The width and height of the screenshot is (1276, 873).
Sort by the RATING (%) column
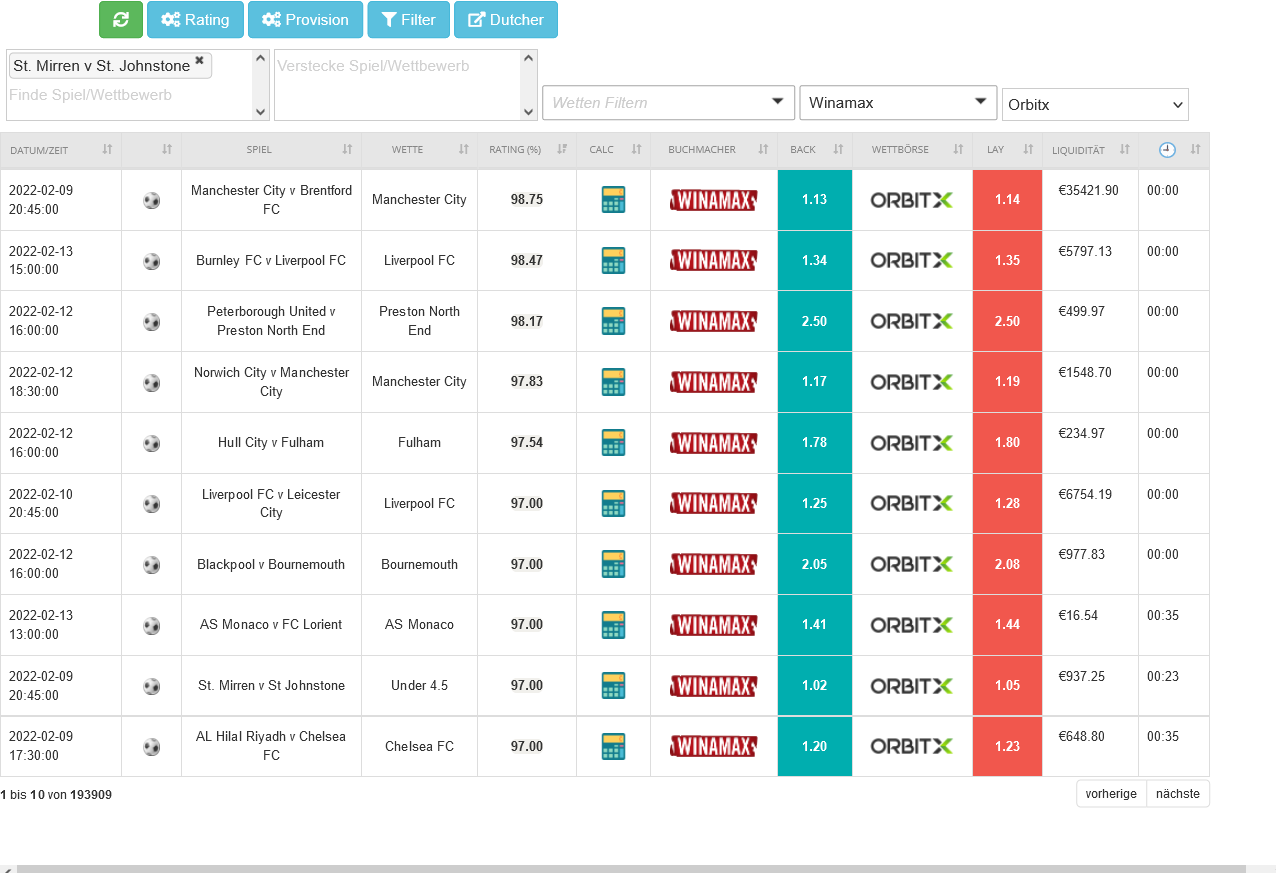[527, 150]
